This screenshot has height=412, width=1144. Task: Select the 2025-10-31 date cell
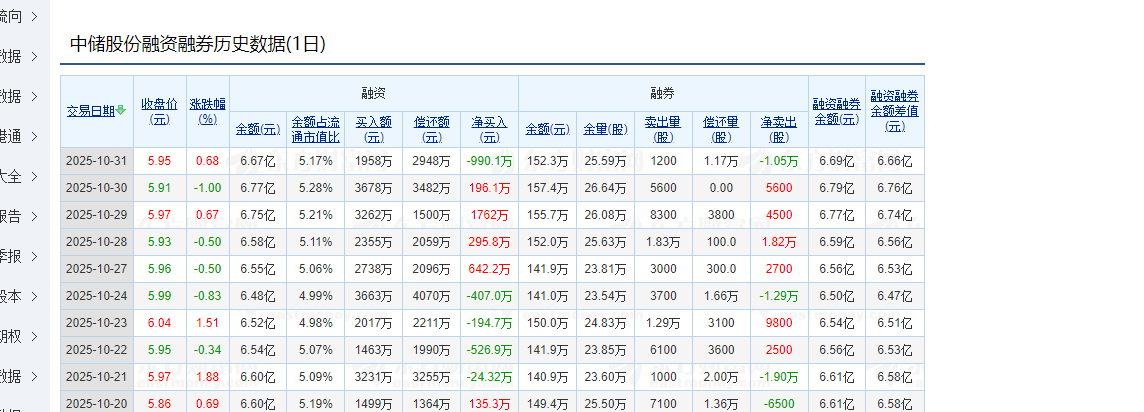(96, 161)
